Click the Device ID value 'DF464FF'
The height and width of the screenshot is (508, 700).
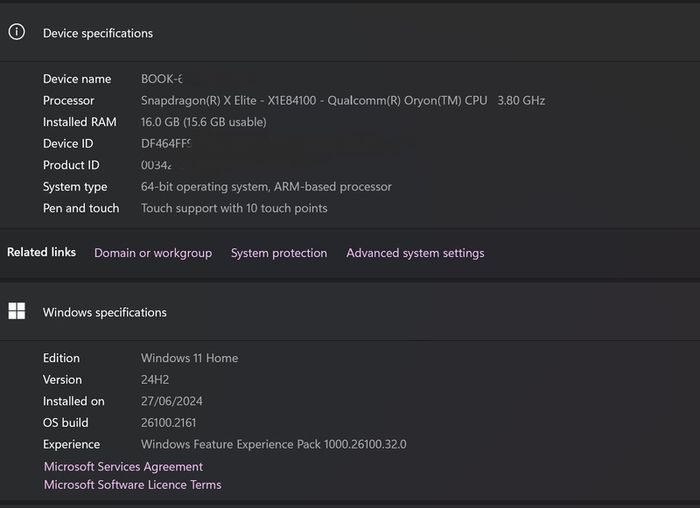tap(166, 144)
